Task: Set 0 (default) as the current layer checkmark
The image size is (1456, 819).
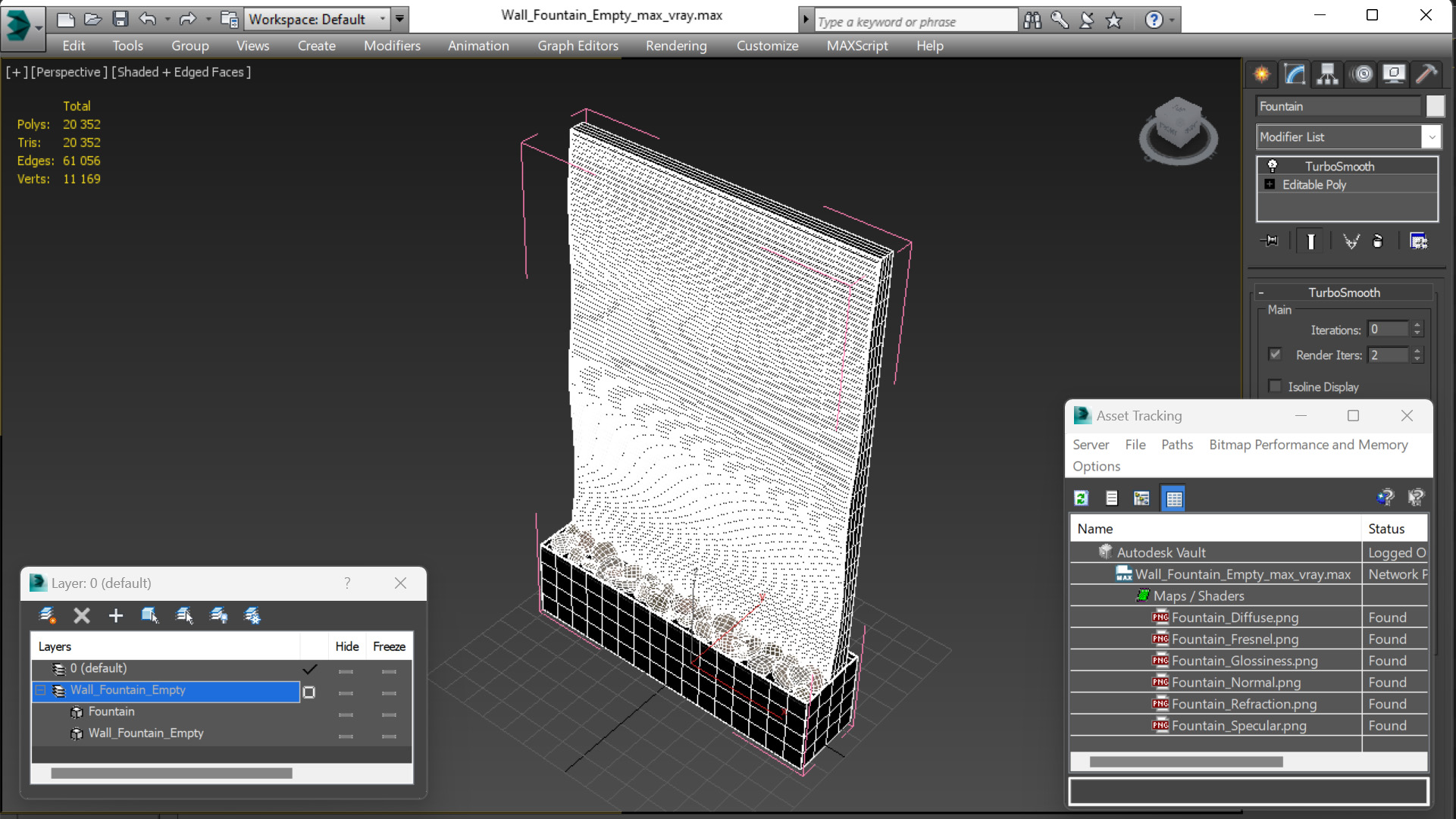Action: click(310, 669)
